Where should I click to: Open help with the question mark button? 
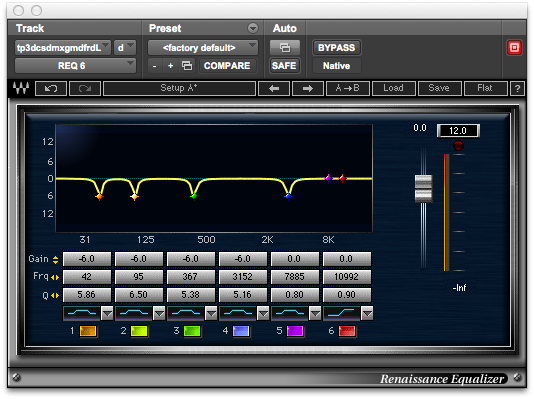pos(517,89)
